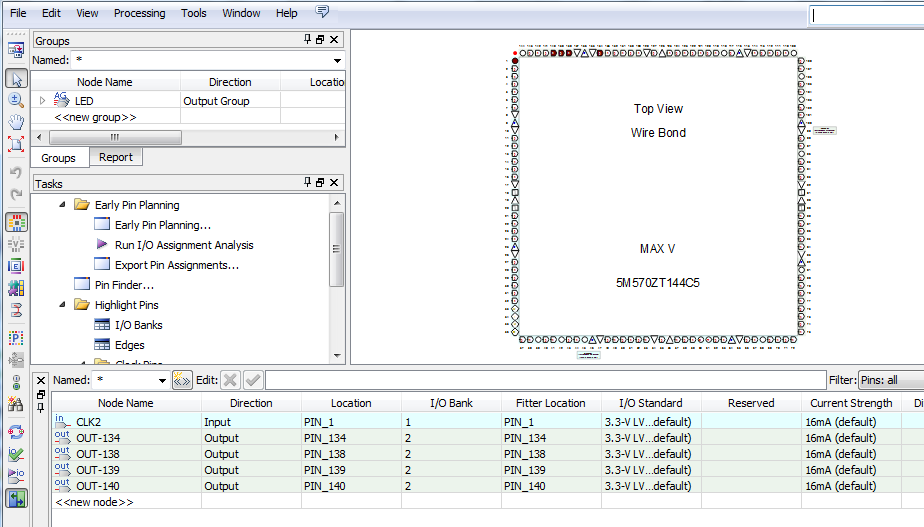Image resolution: width=924 pixels, height=527 pixels.
Task: Float the Groups panel window
Action: (x=320, y=39)
